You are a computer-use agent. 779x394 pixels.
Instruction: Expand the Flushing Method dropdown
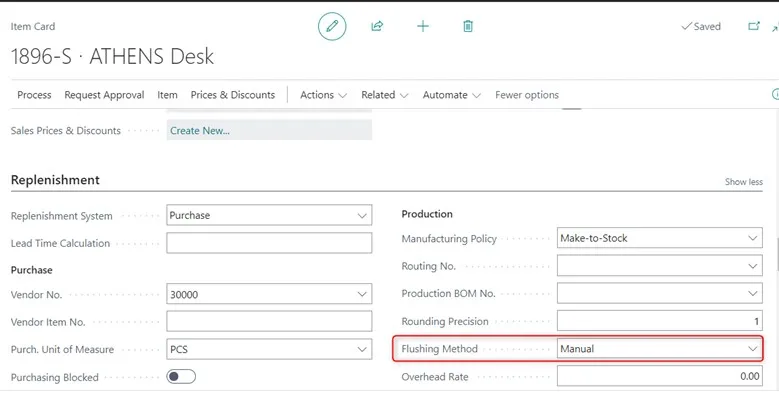coord(659,349)
